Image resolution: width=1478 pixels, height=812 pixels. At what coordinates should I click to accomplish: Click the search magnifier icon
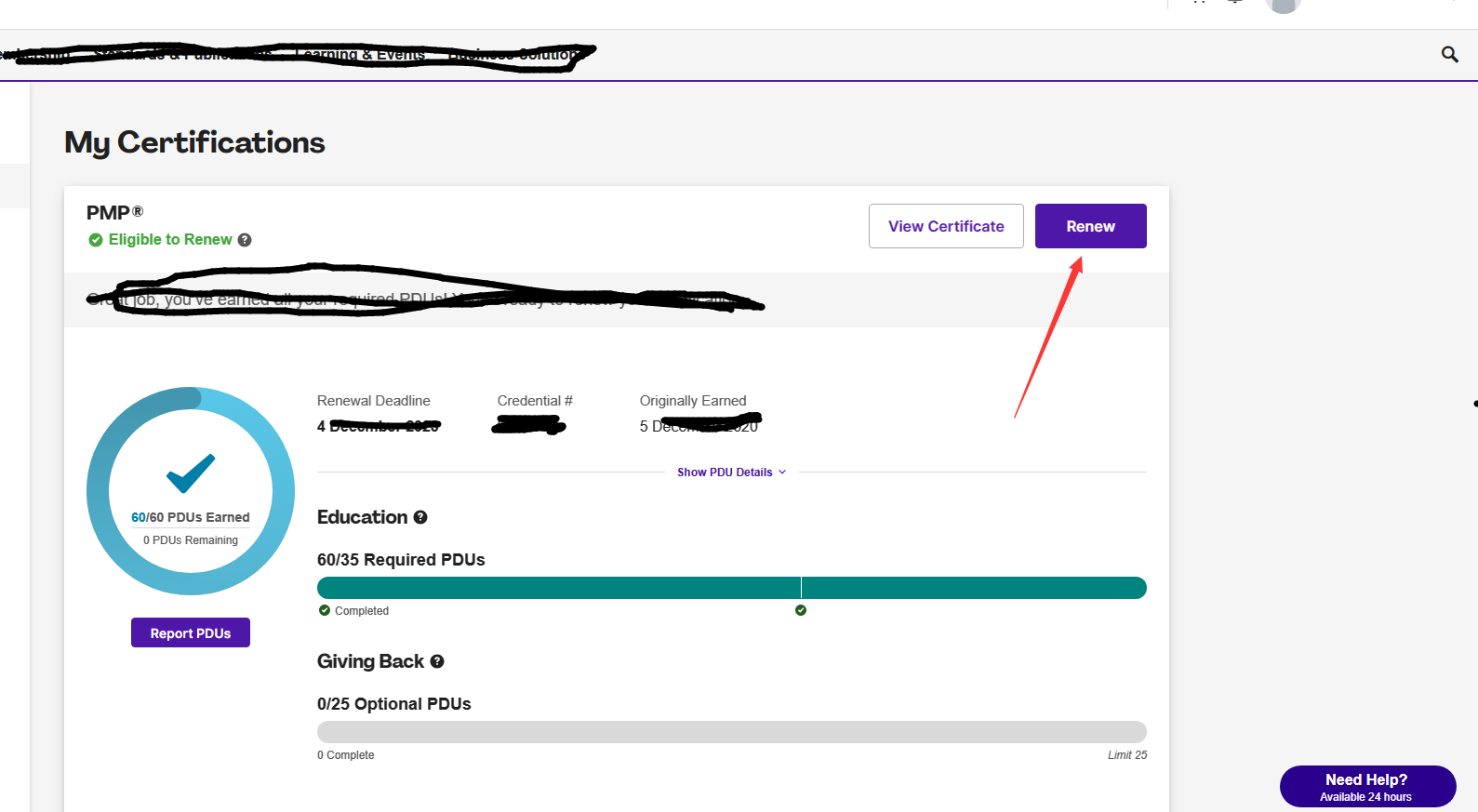[x=1449, y=55]
